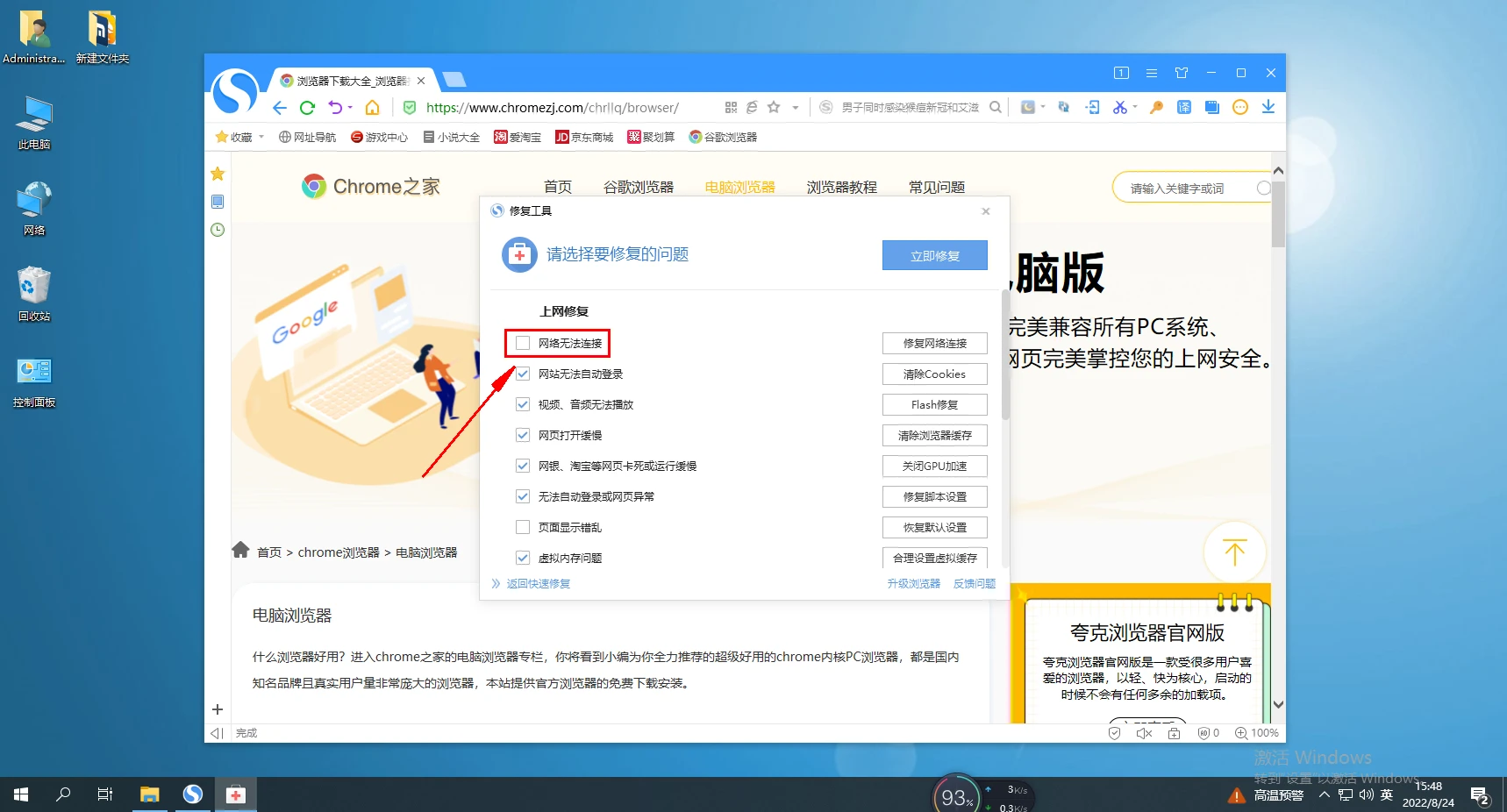
Task: Open the scissors screenshot tool
Action: (1120, 107)
